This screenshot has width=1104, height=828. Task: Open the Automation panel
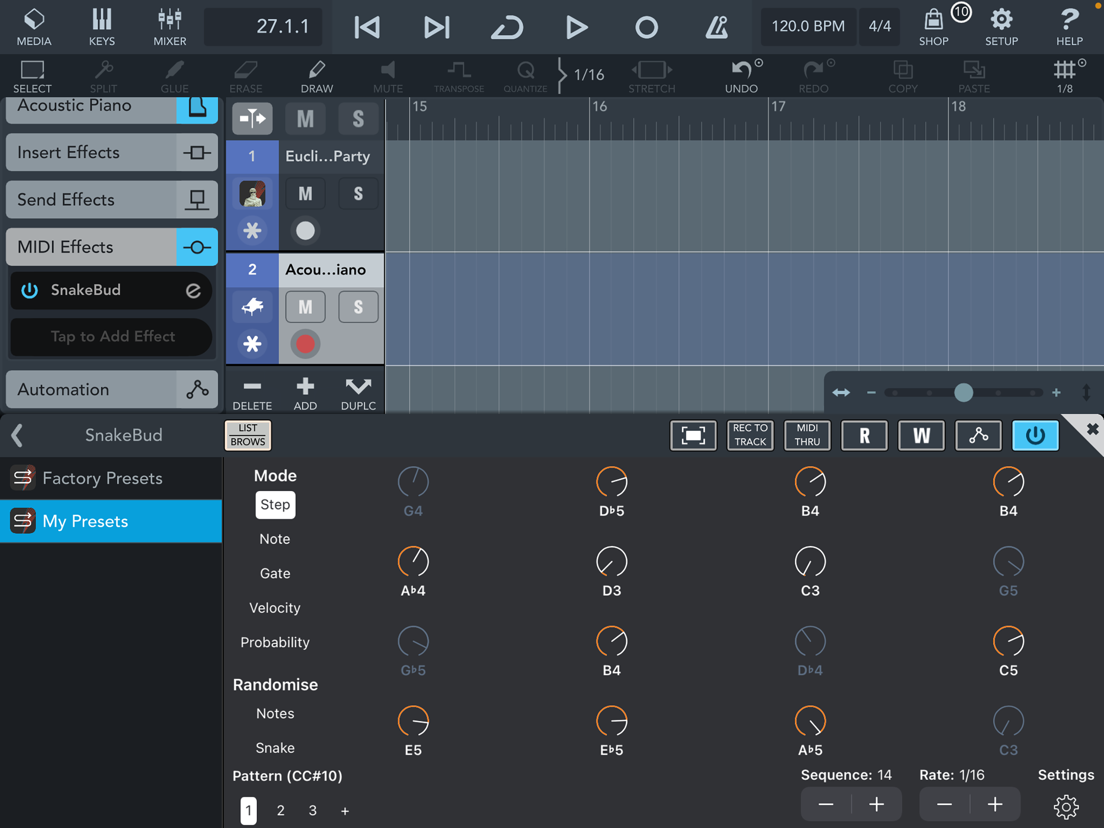coord(111,389)
